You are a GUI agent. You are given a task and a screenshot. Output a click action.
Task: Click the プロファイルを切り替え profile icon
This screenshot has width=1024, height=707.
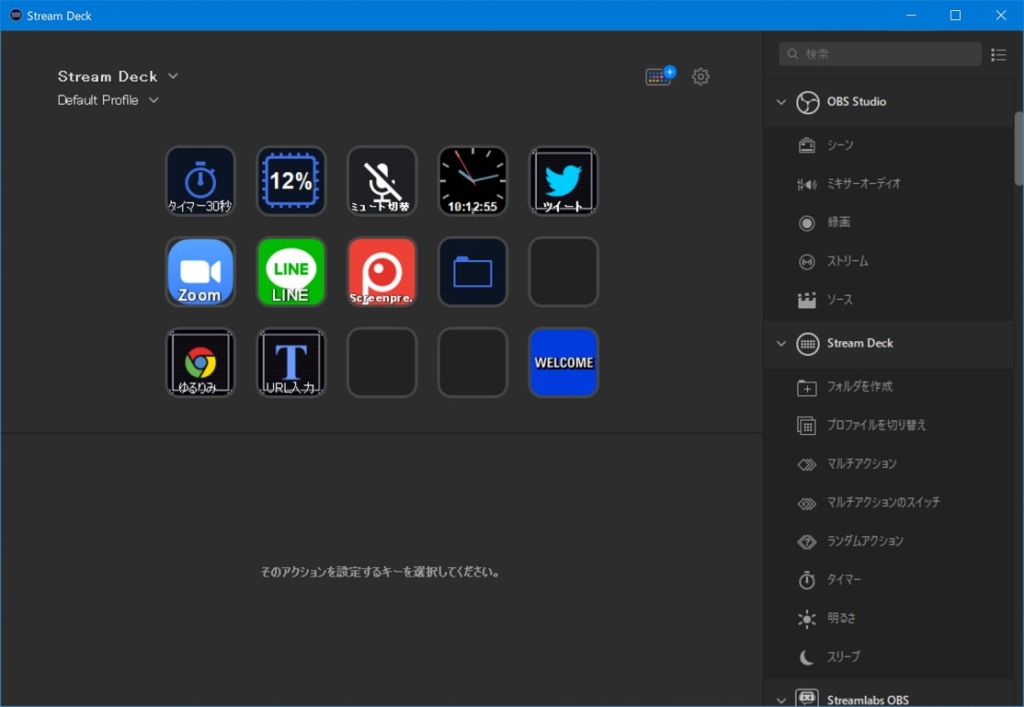point(807,426)
